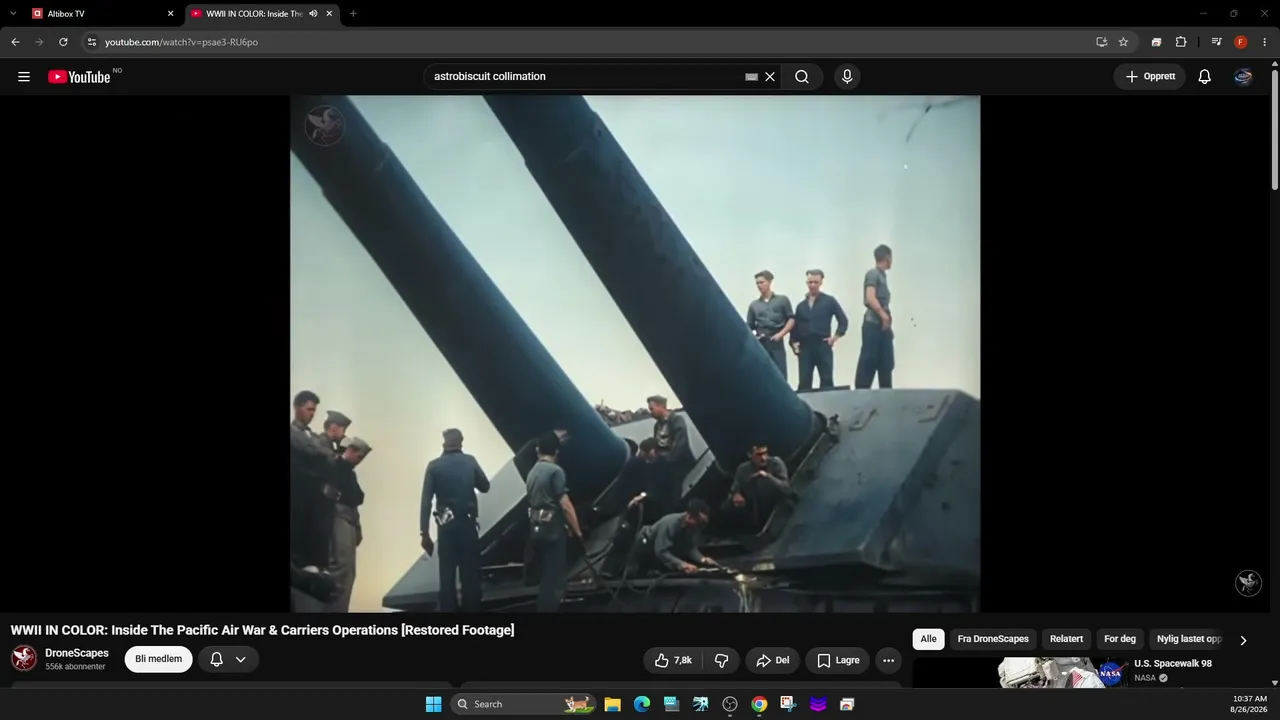Screen dimensions: 1280x720
Task: Start voice search with microphone
Action: [847, 77]
